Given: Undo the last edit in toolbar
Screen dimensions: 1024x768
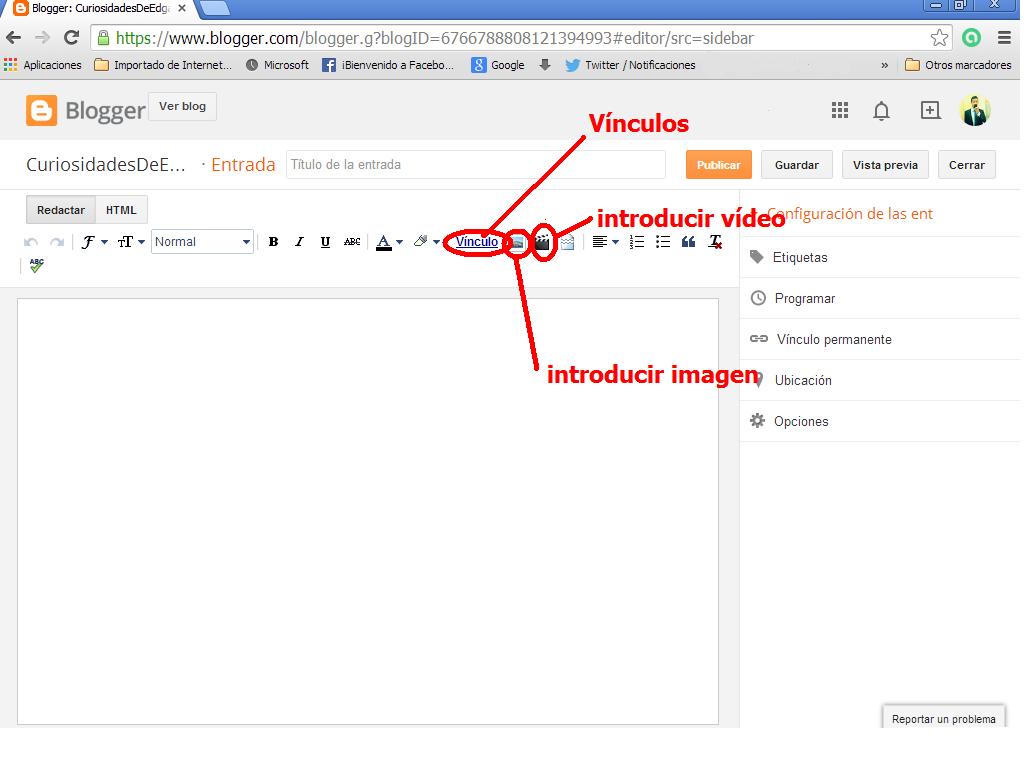Looking at the screenshot, I should pos(31,242).
